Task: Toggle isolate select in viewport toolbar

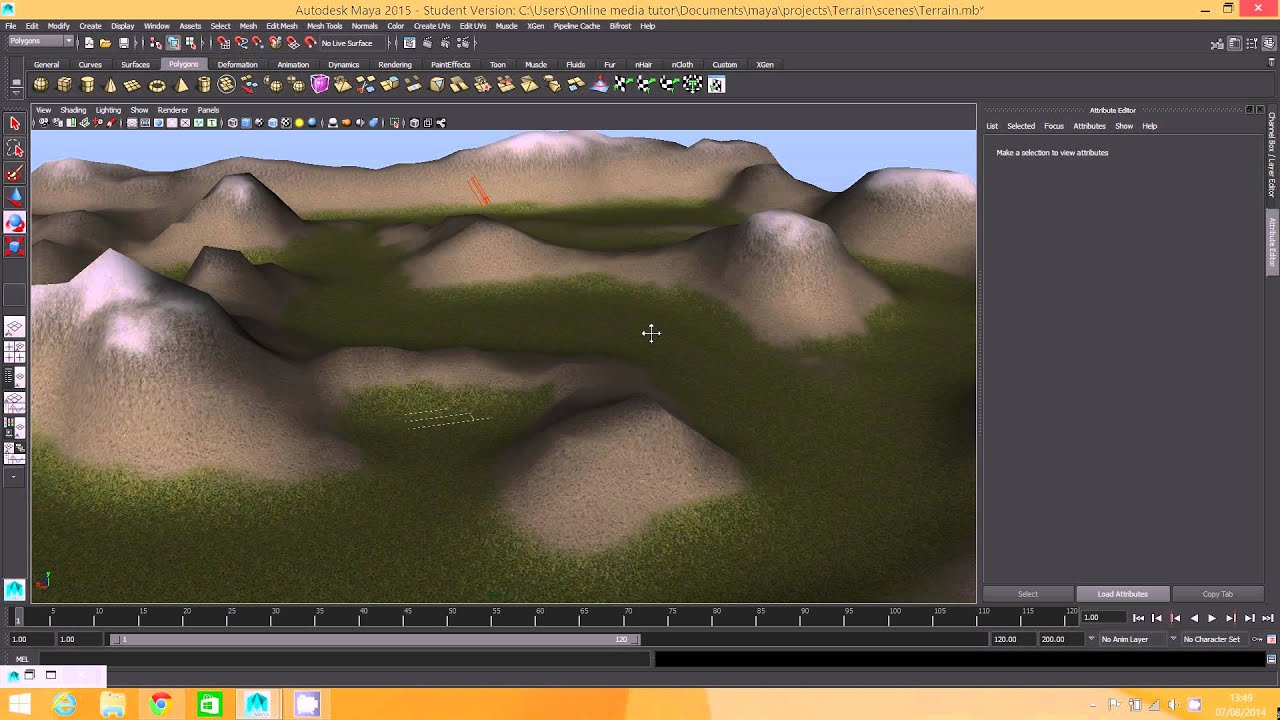Action: (396, 123)
